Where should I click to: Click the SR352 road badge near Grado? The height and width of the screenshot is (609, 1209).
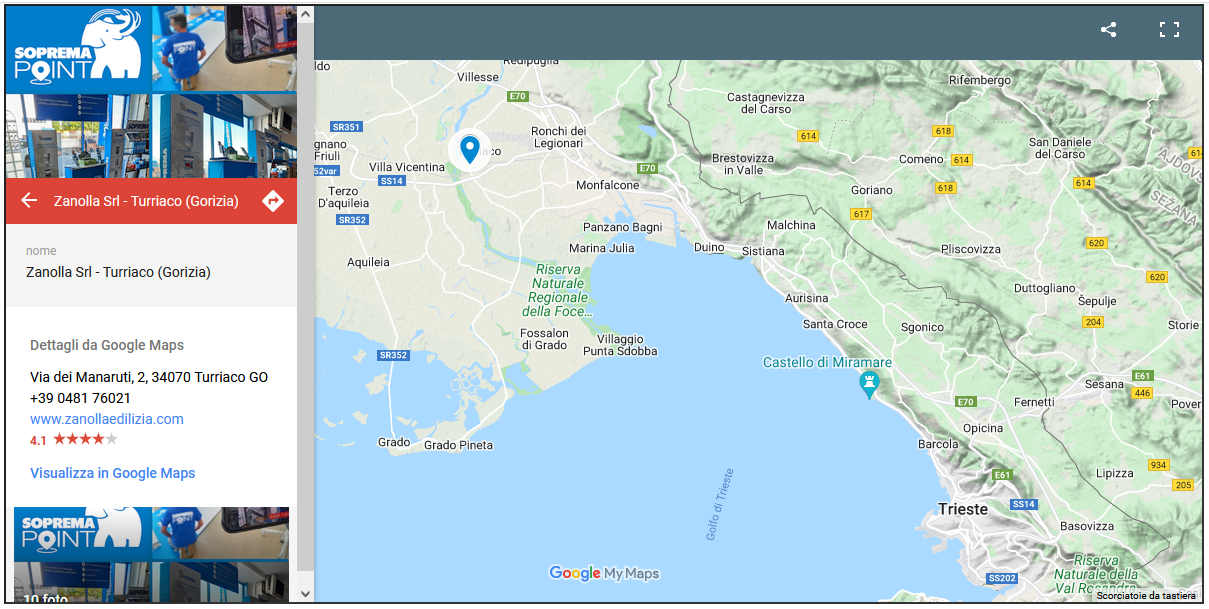click(x=393, y=355)
